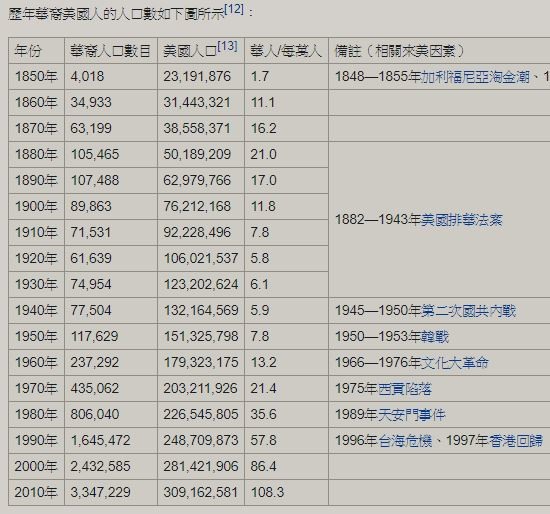This screenshot has width=550, height=514.
Task: Click US population 248,709,873
Action: click(201, 440)
